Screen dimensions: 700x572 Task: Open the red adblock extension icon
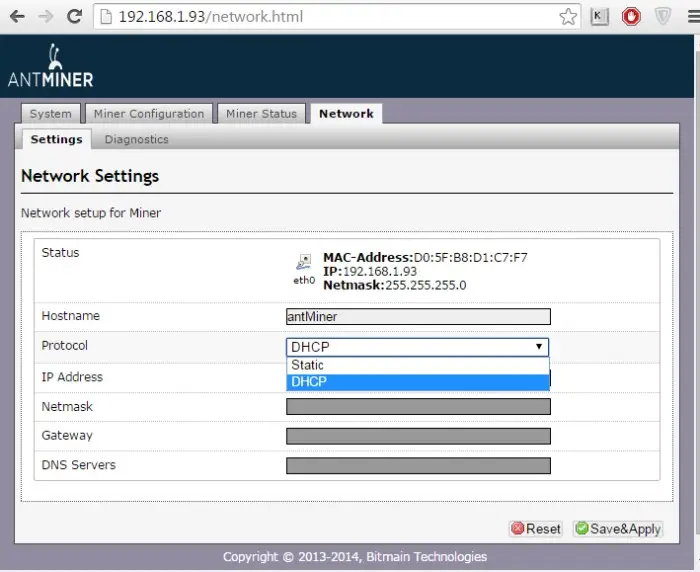tap(630, 17)
